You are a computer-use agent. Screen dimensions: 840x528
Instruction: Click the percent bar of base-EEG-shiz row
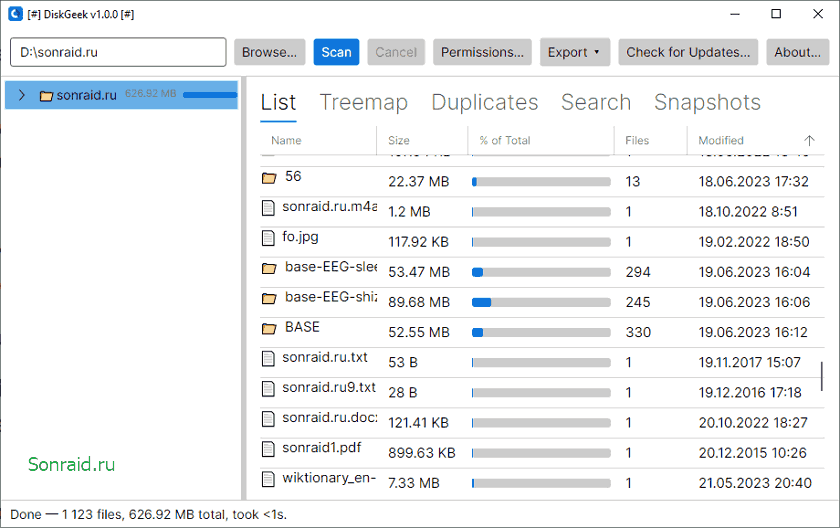pyautogui.click(x=541, y=303)
